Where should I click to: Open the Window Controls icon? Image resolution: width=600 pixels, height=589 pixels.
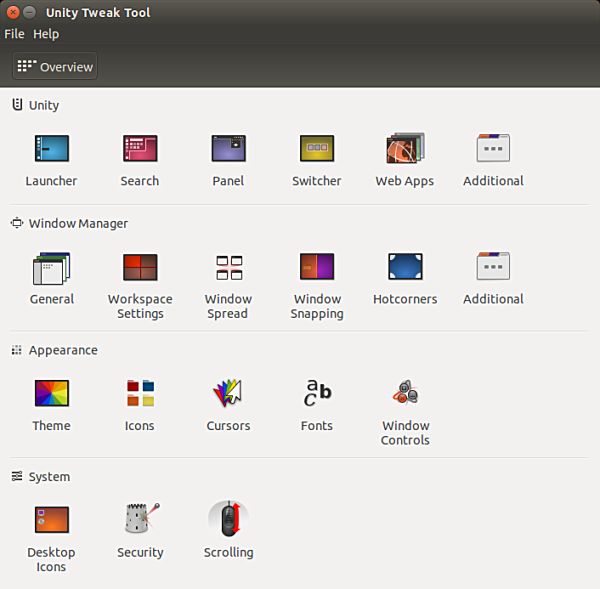point(406,392)
